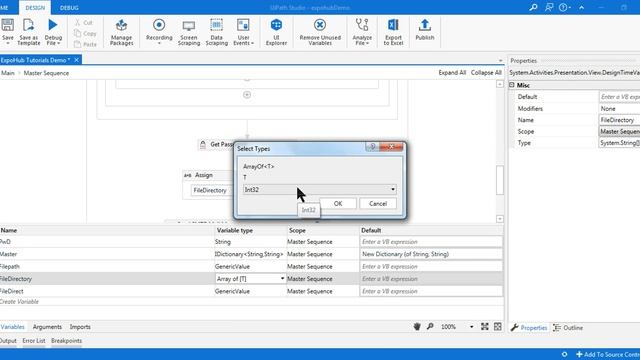640x360 pixels.
Task: Click the Copy command
Action: pyautogui.click(x=85, y=33)
